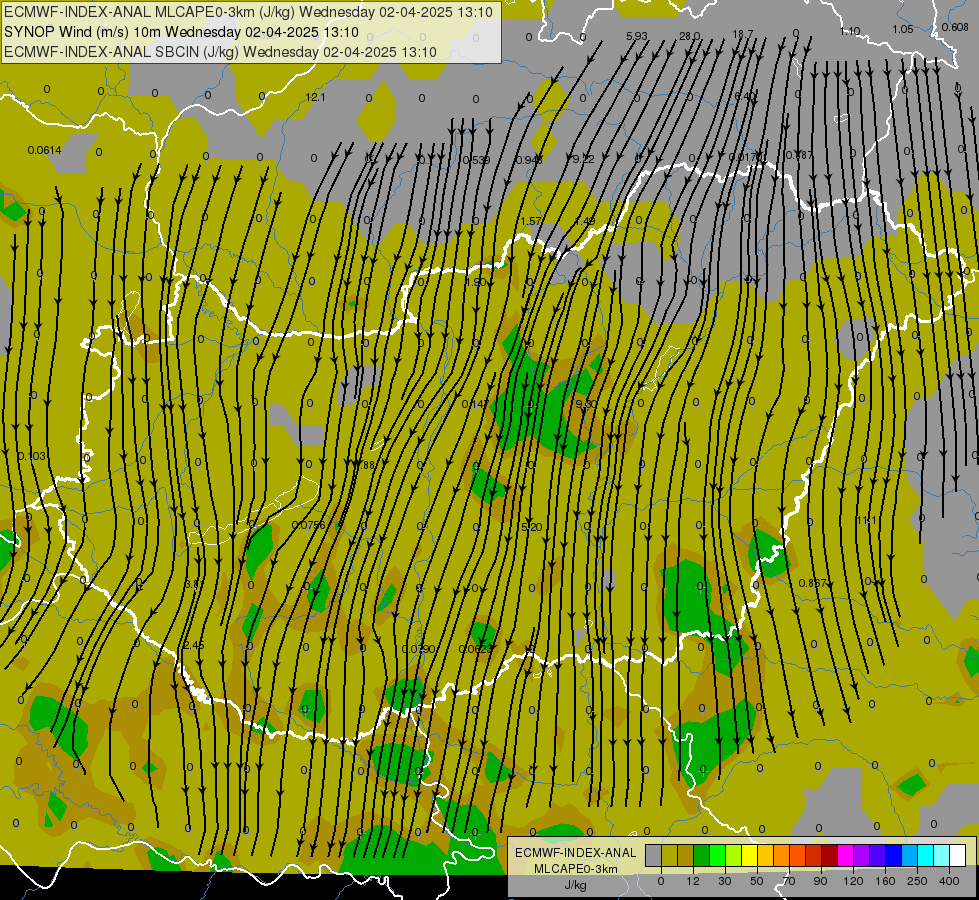Image resolution: width=979 pixels, height=900 pixels.
Task: Click the map value 2.45
Action: [x=194, y=645]
